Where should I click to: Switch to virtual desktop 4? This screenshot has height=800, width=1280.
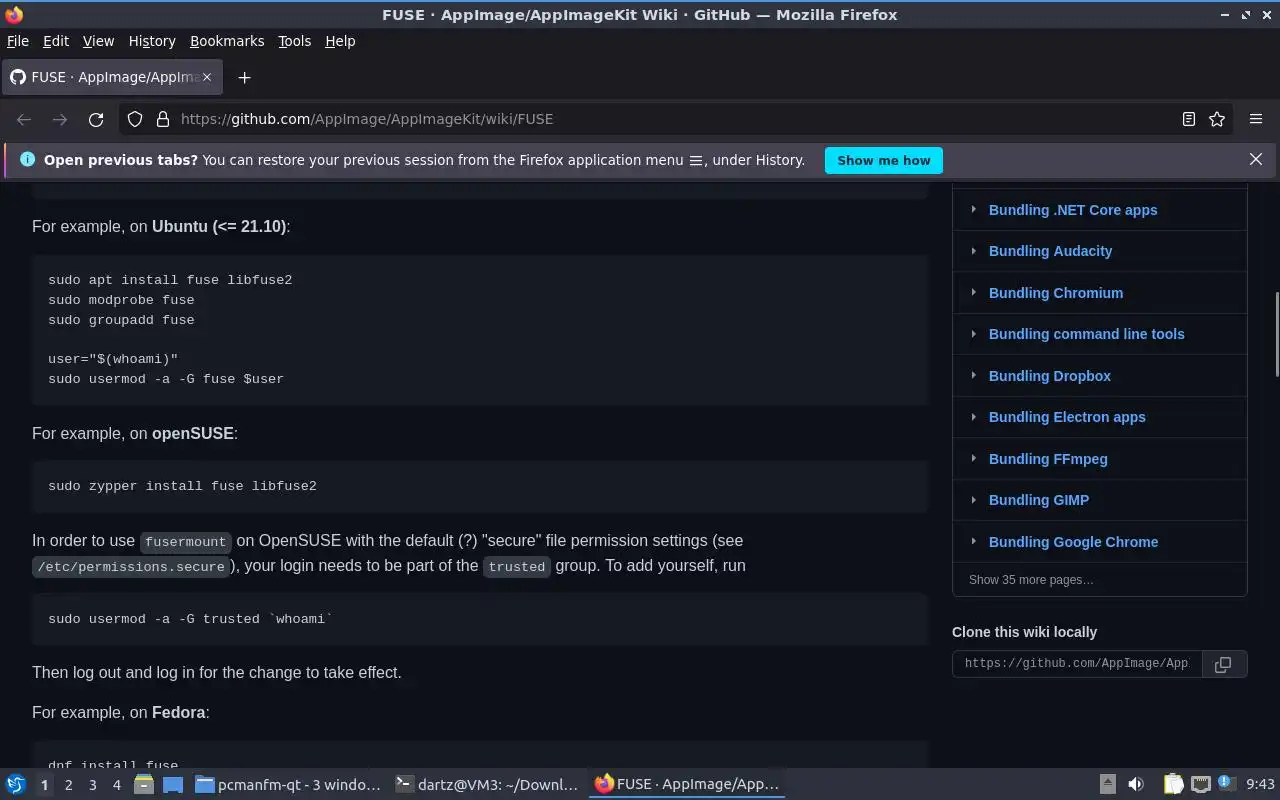pos(116,785)
